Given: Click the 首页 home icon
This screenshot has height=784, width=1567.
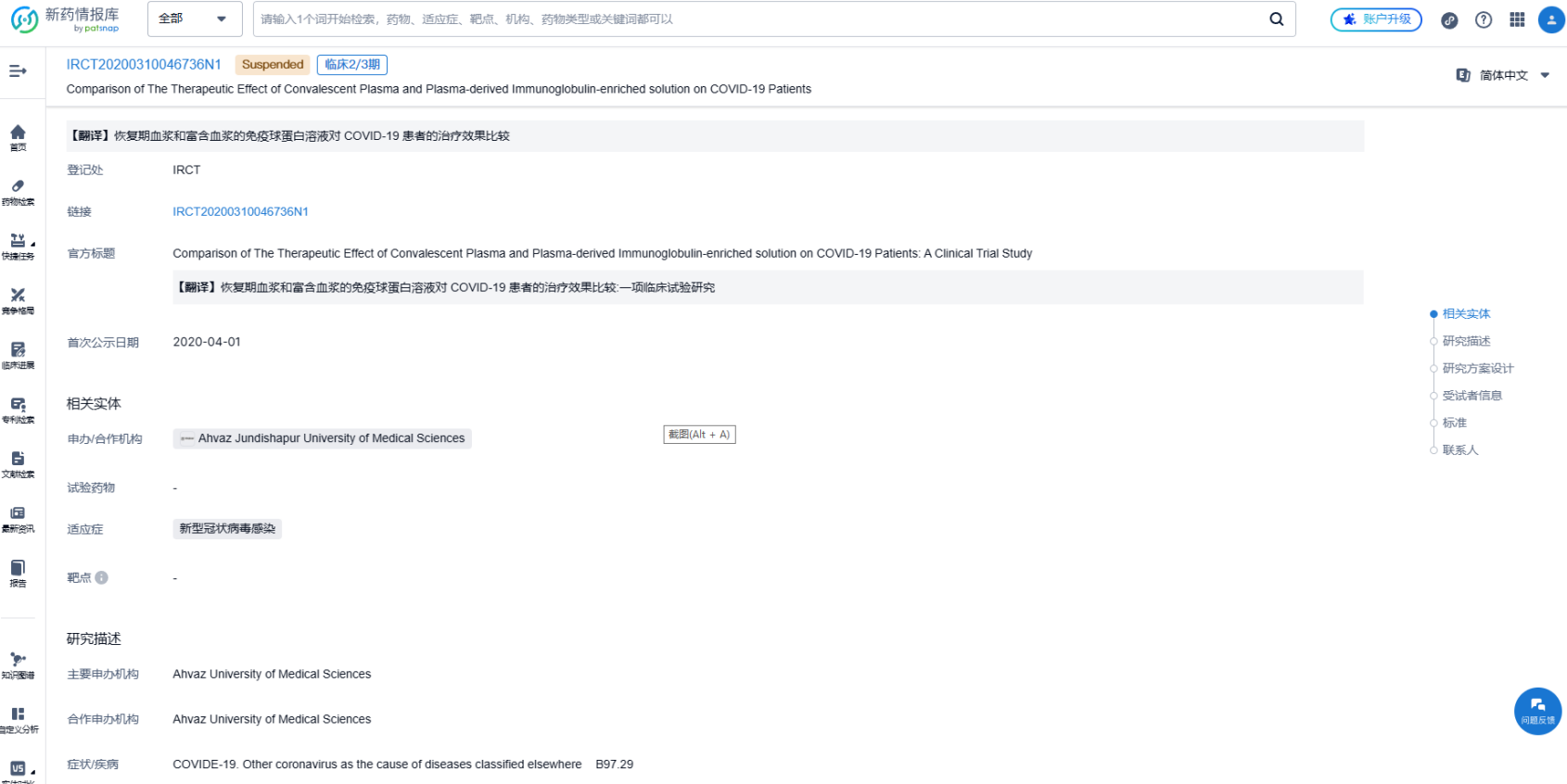Looking at the screenshot, I should pos(18,137).
